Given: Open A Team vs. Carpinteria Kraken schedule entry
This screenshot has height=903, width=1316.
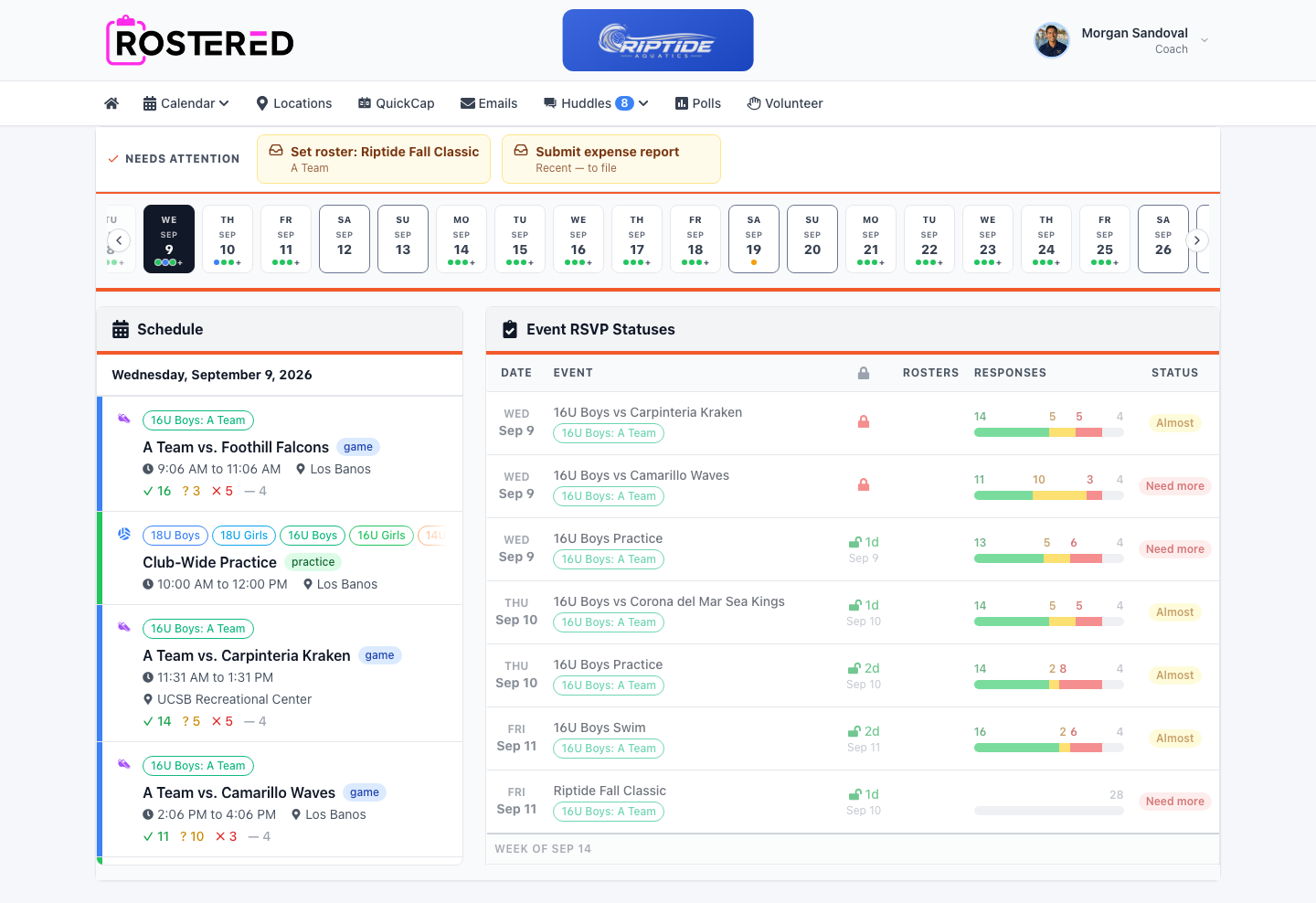Looking at the screenshot, I should point(247,655).
